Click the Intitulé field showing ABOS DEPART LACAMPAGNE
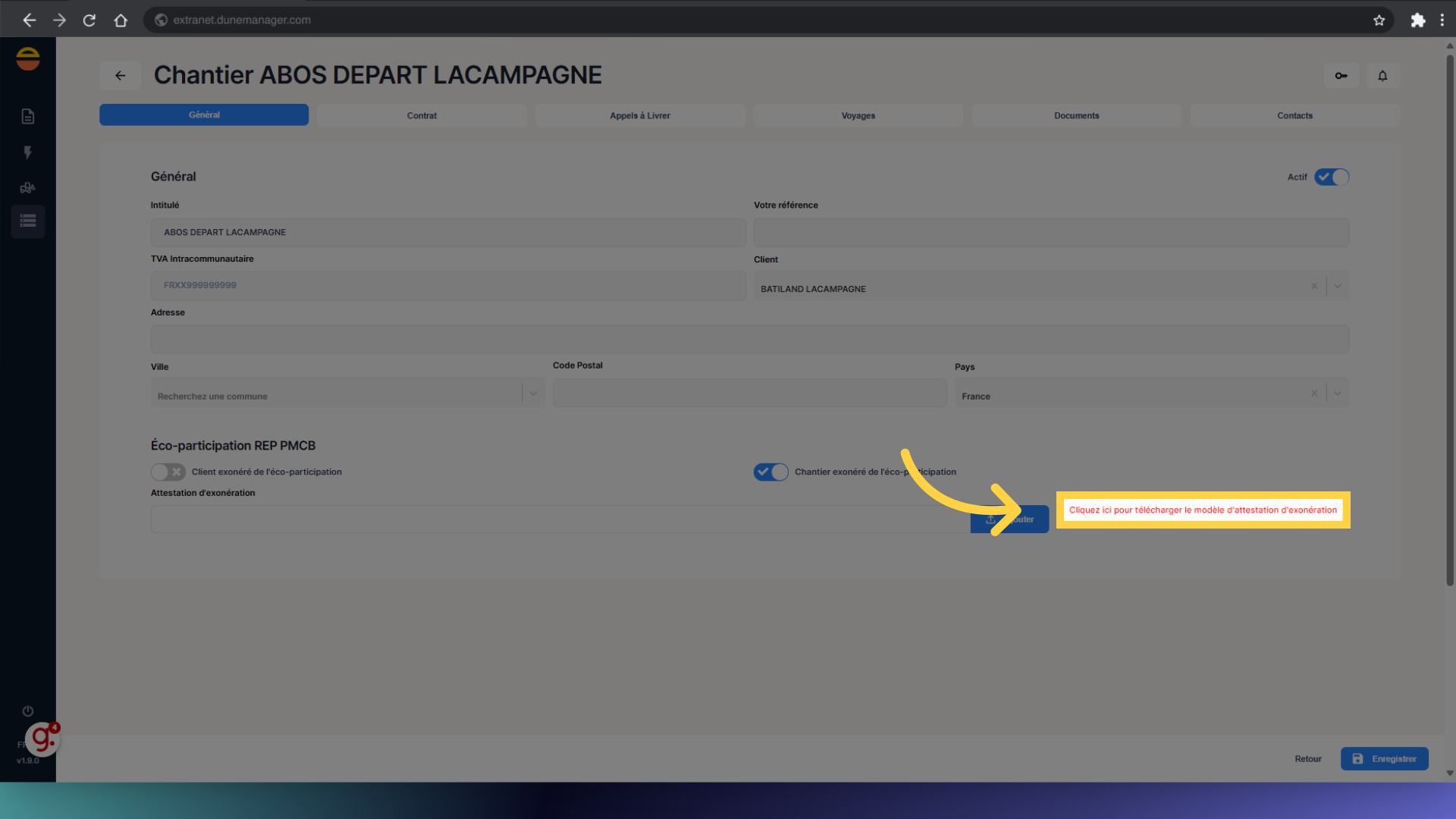 pyautogui.click(x=447, y=232)
